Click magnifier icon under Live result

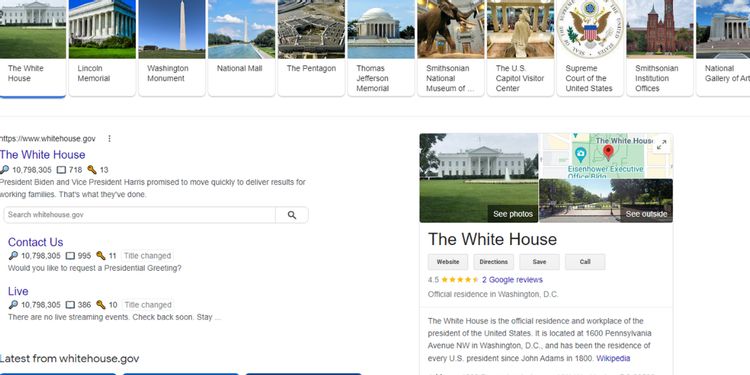13,305
